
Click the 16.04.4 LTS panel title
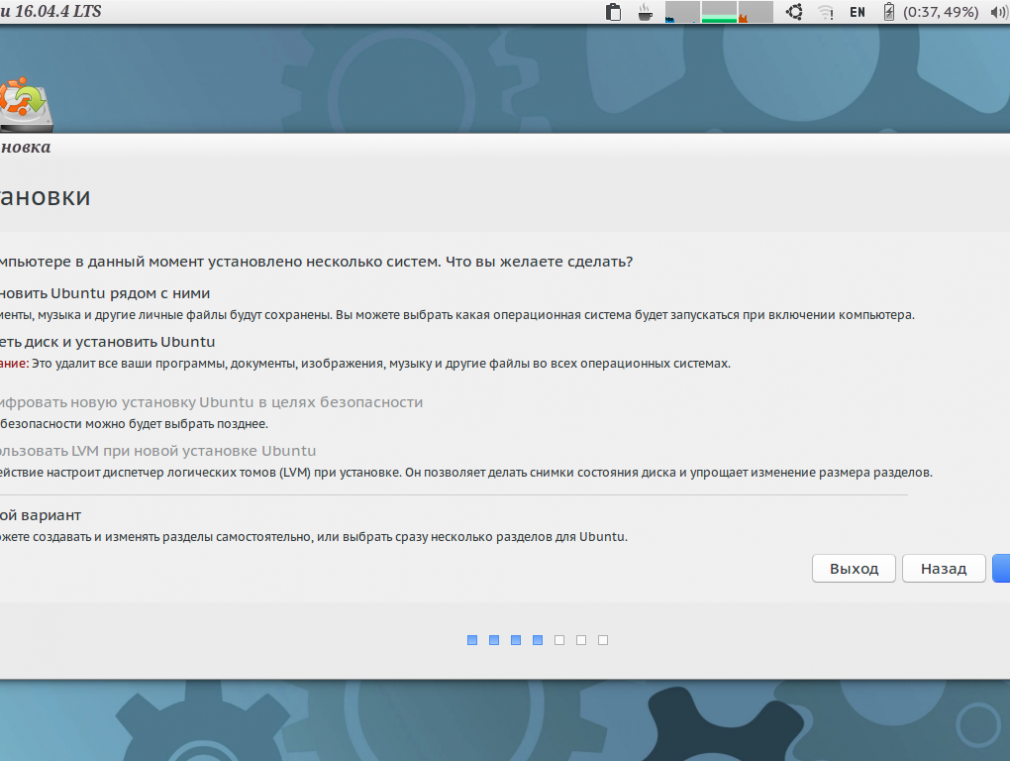click(x=51, y=12)
